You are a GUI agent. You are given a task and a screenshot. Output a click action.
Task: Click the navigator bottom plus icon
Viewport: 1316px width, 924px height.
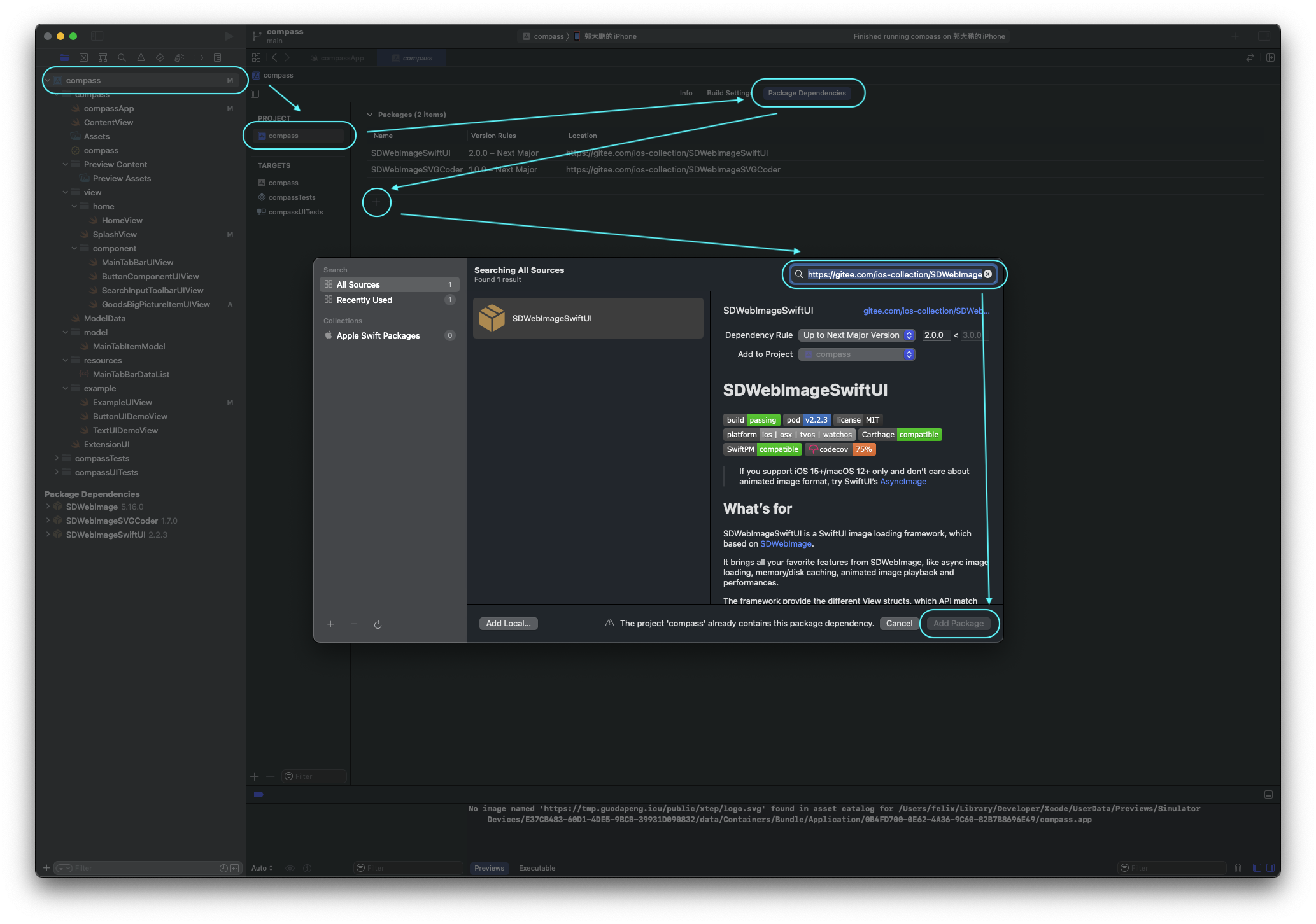point(46,868)
